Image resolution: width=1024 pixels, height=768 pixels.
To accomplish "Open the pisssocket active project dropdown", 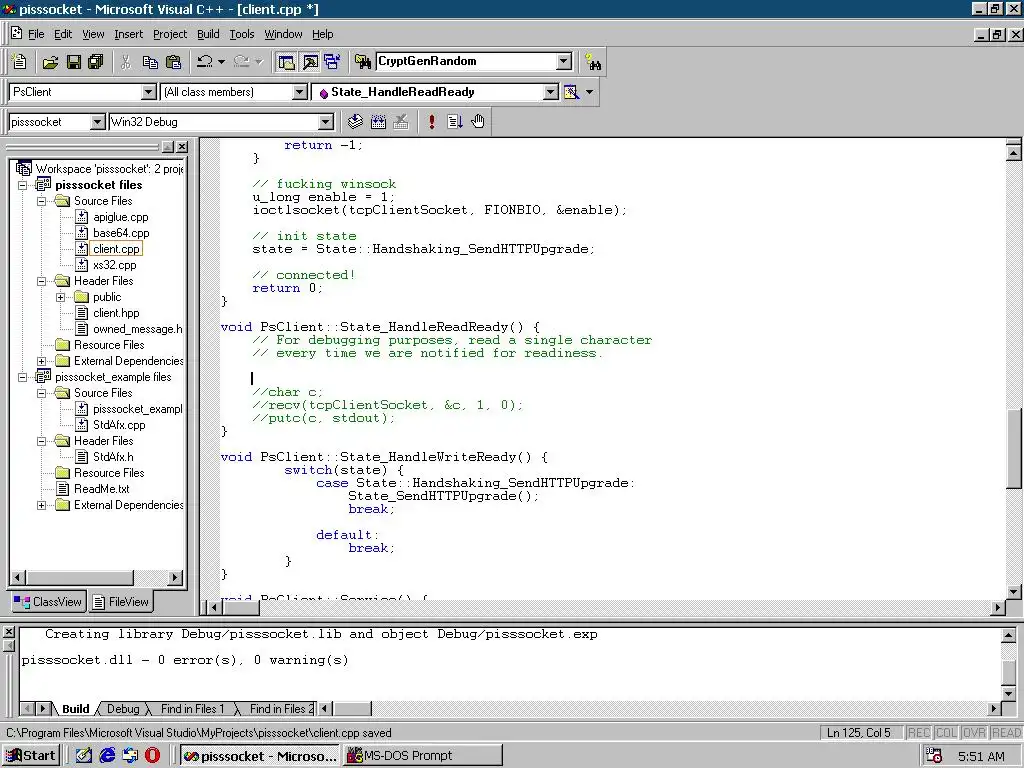I will pos(97,122).
